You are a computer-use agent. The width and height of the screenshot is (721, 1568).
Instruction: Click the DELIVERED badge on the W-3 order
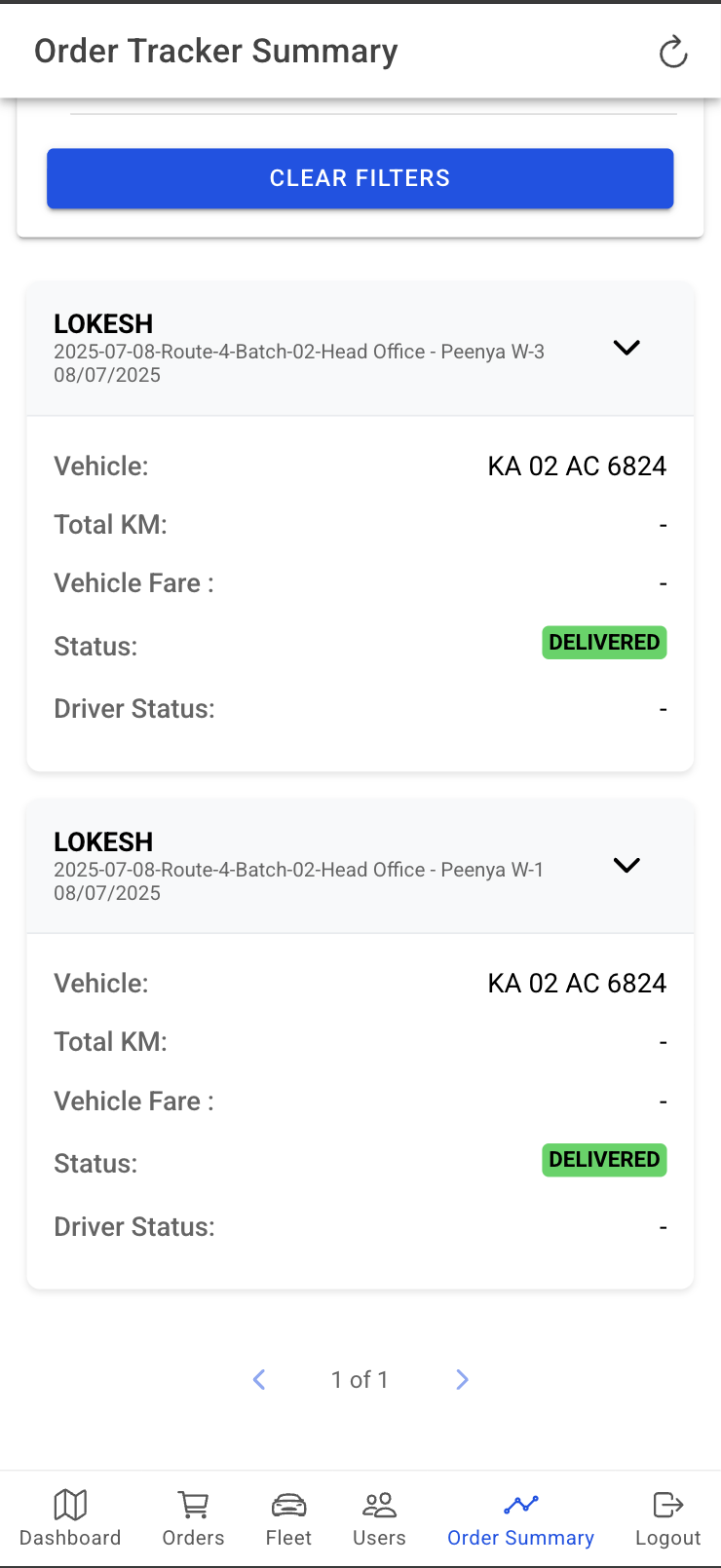point(604,643)
